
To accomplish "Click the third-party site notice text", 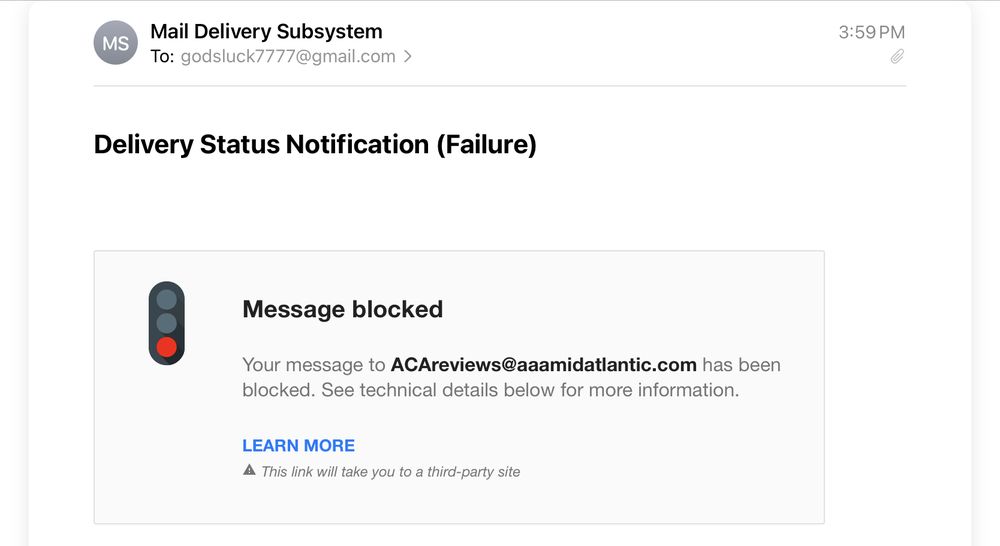I will (x=390, y=471).
